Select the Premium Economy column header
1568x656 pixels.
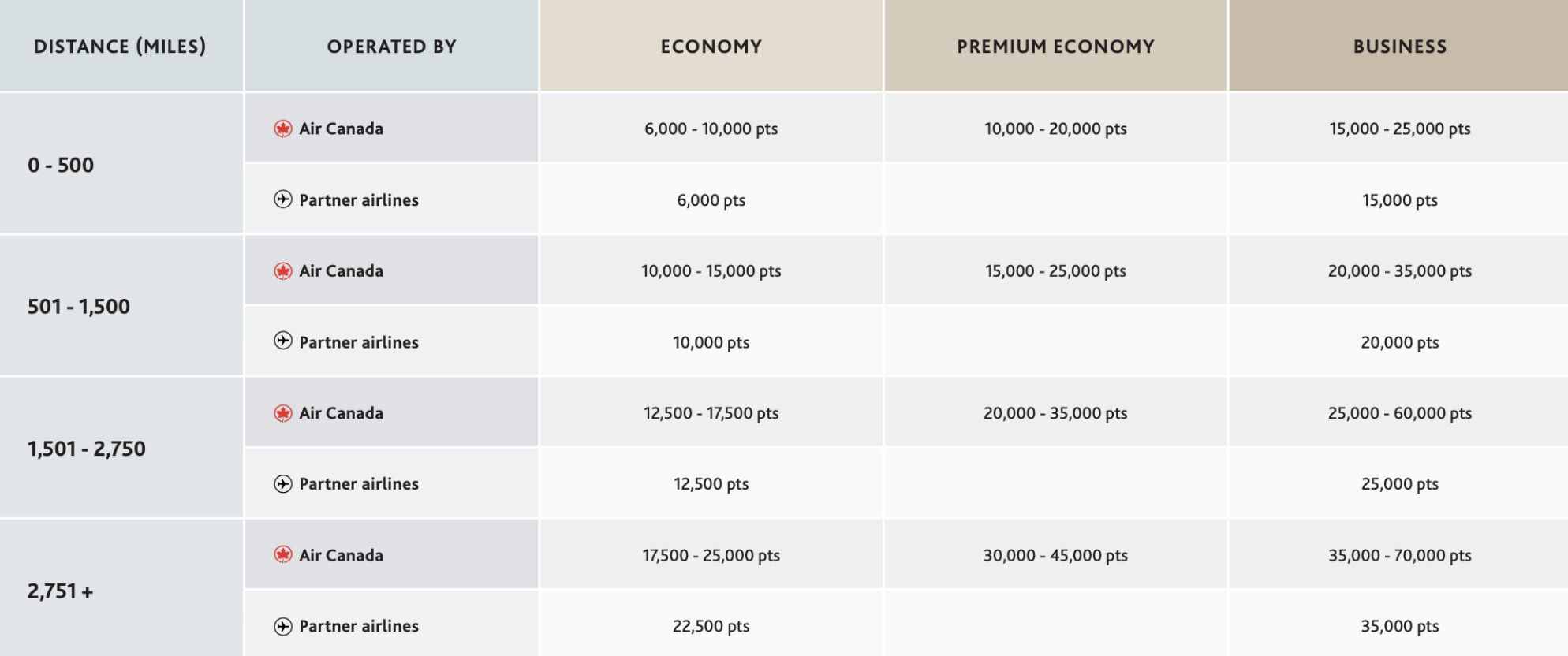(1055, 46)
